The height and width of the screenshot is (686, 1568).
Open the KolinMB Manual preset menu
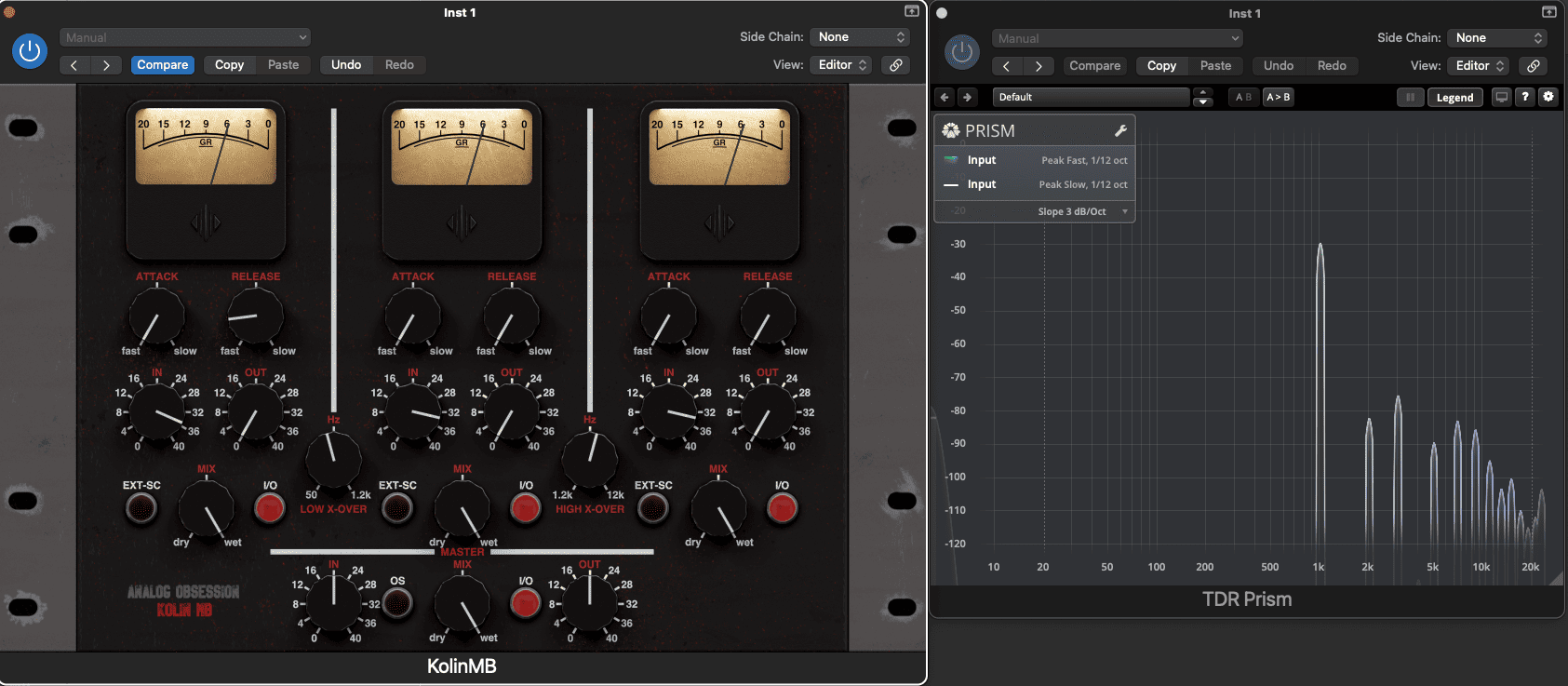click(x=185, y=37)
